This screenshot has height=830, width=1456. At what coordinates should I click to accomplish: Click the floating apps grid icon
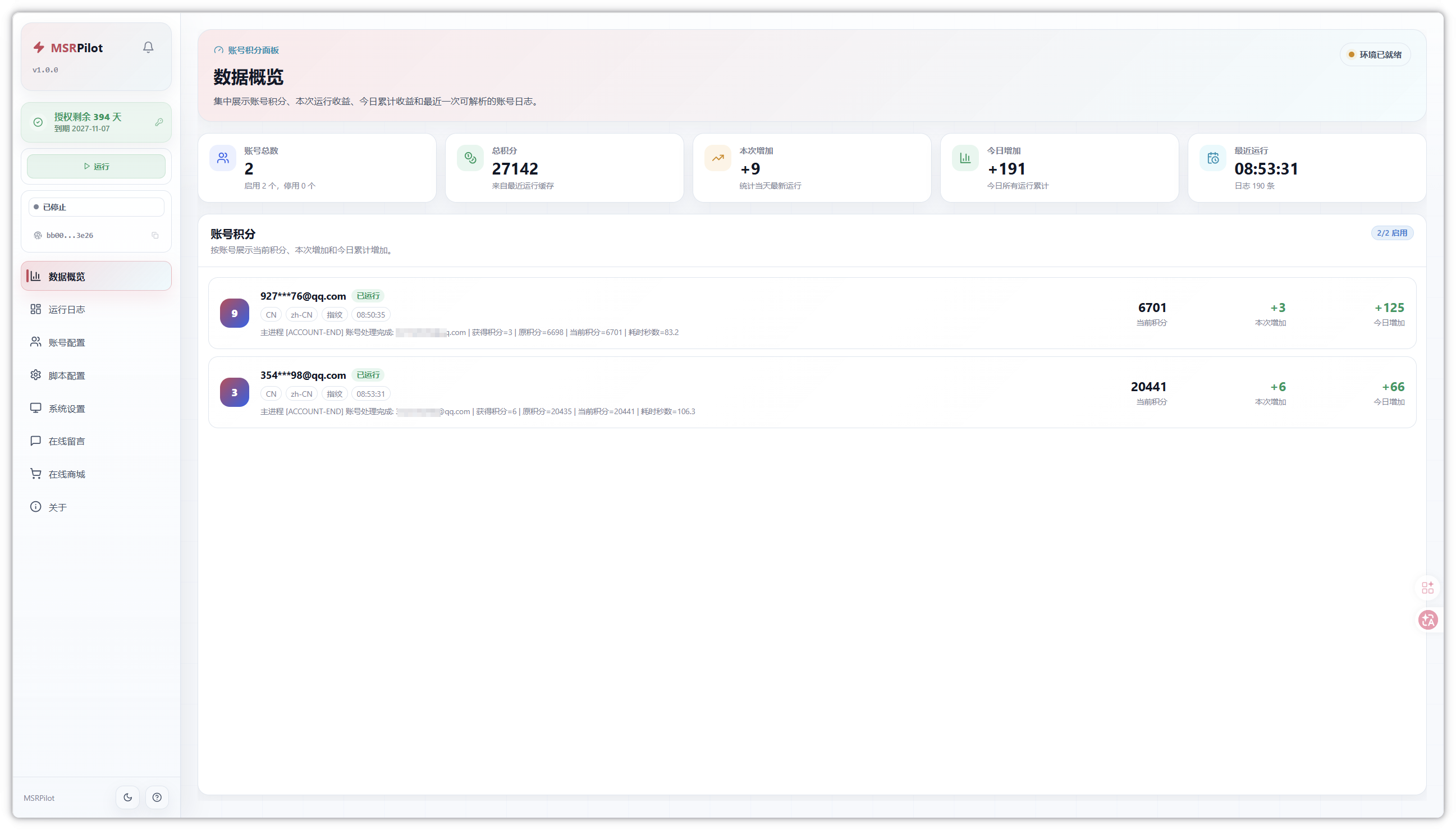1427,587
